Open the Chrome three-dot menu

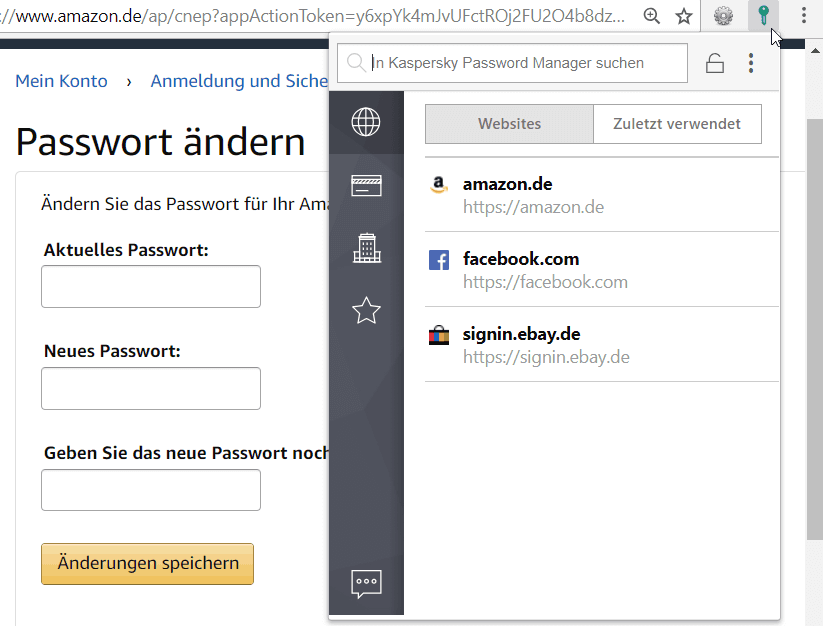coord(804,16)
